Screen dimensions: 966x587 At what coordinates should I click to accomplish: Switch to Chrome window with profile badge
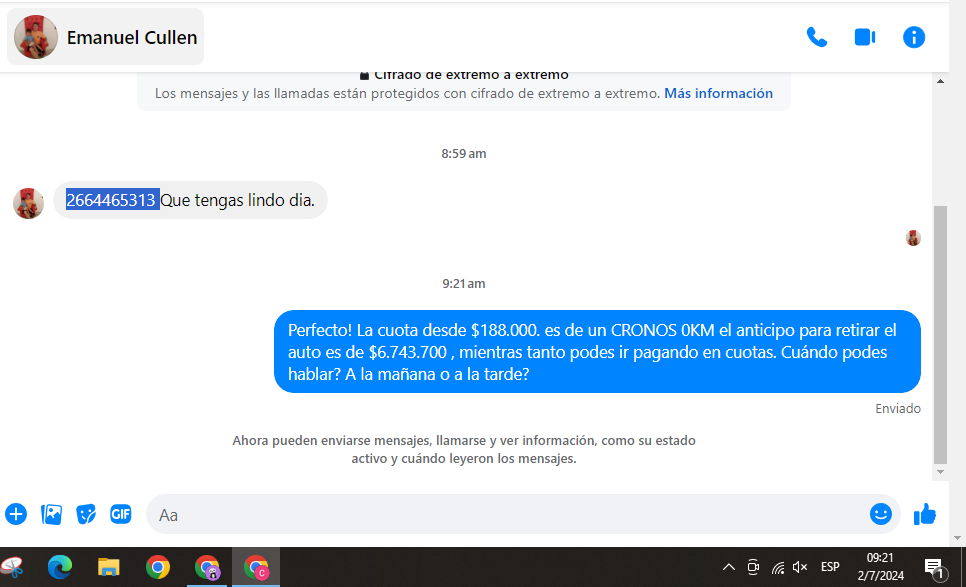tap(207, 567)
